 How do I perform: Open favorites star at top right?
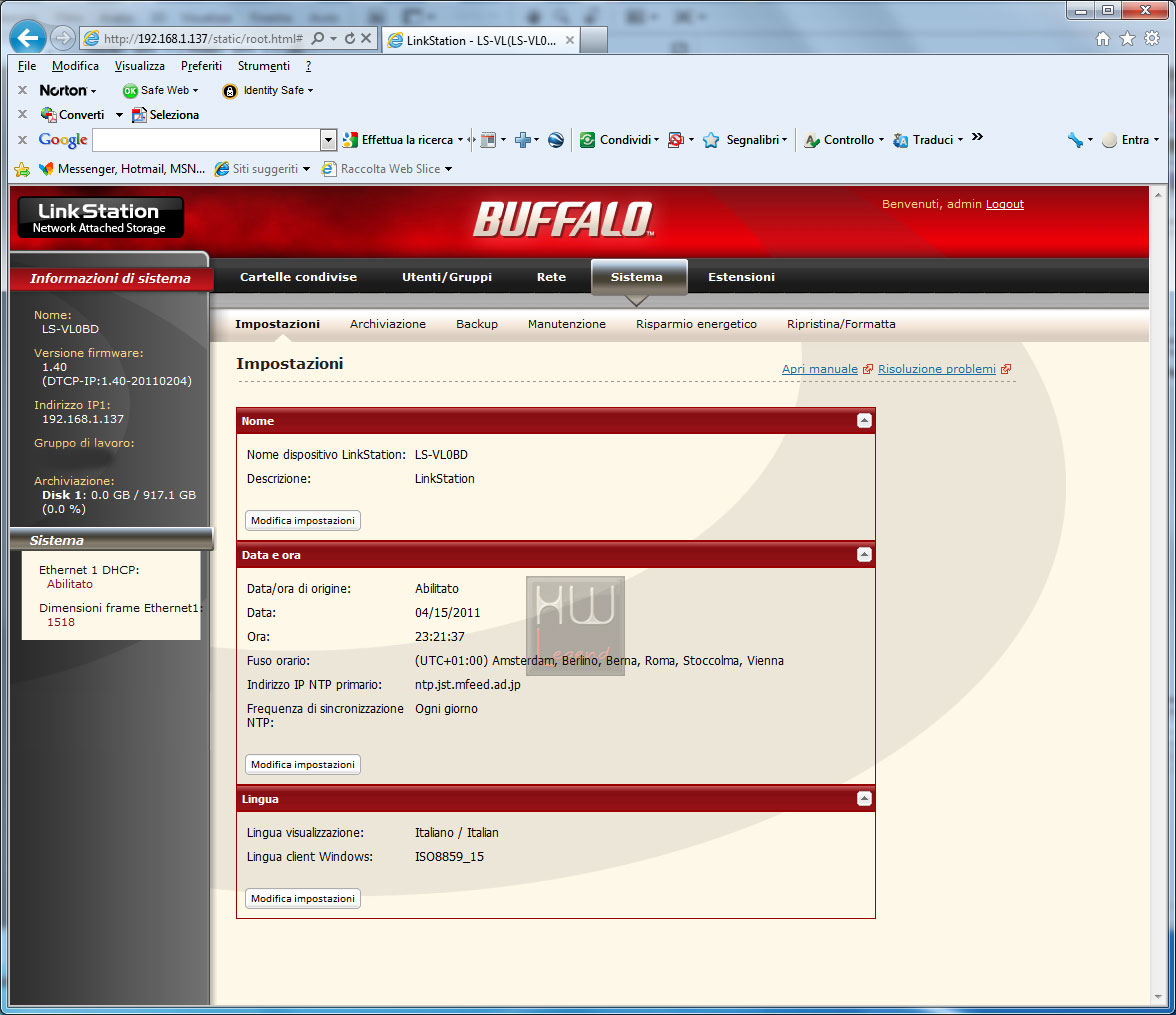1127,39
